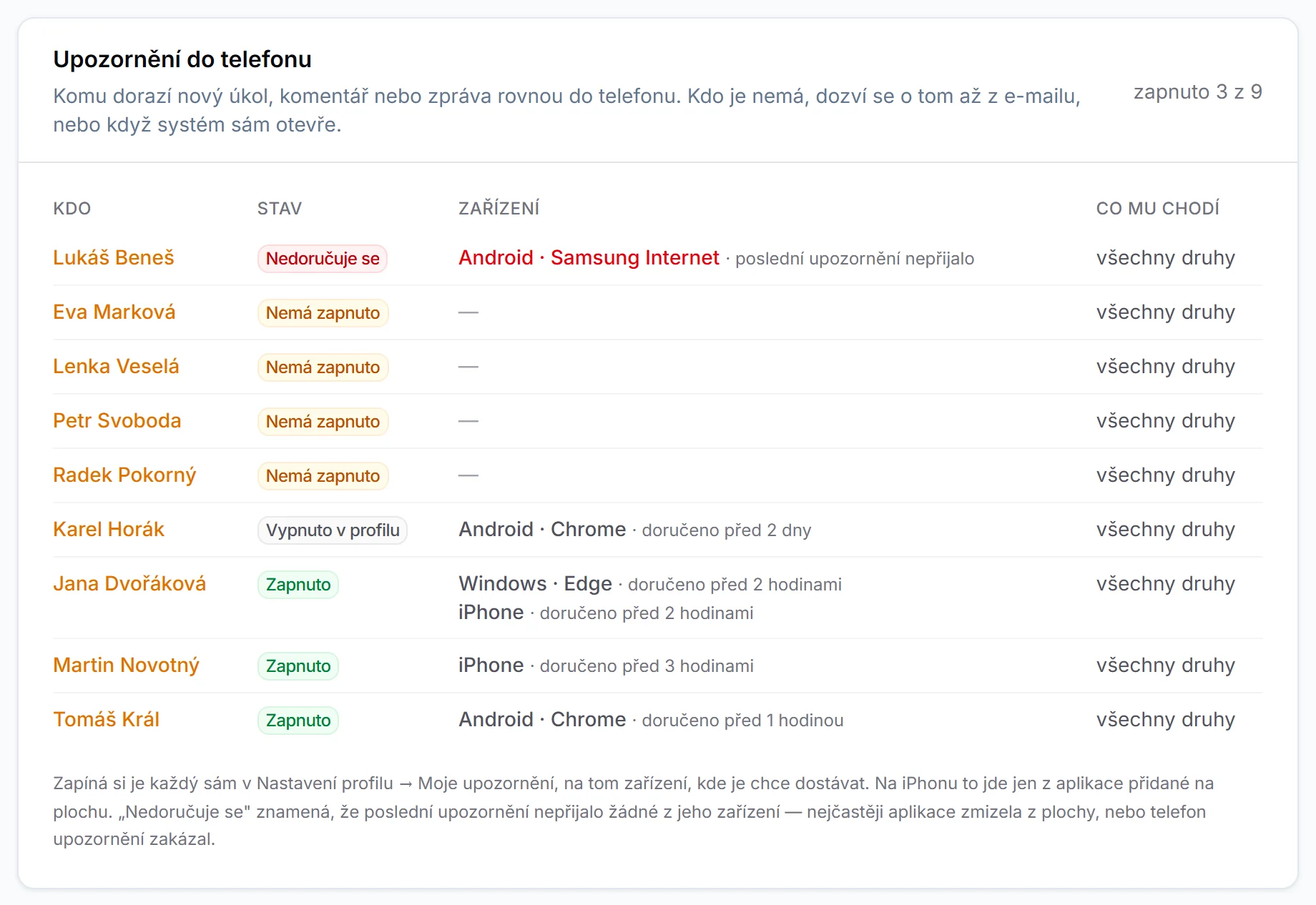Select the "ZAŘÍZENÍ" column header

click(499, 209)
